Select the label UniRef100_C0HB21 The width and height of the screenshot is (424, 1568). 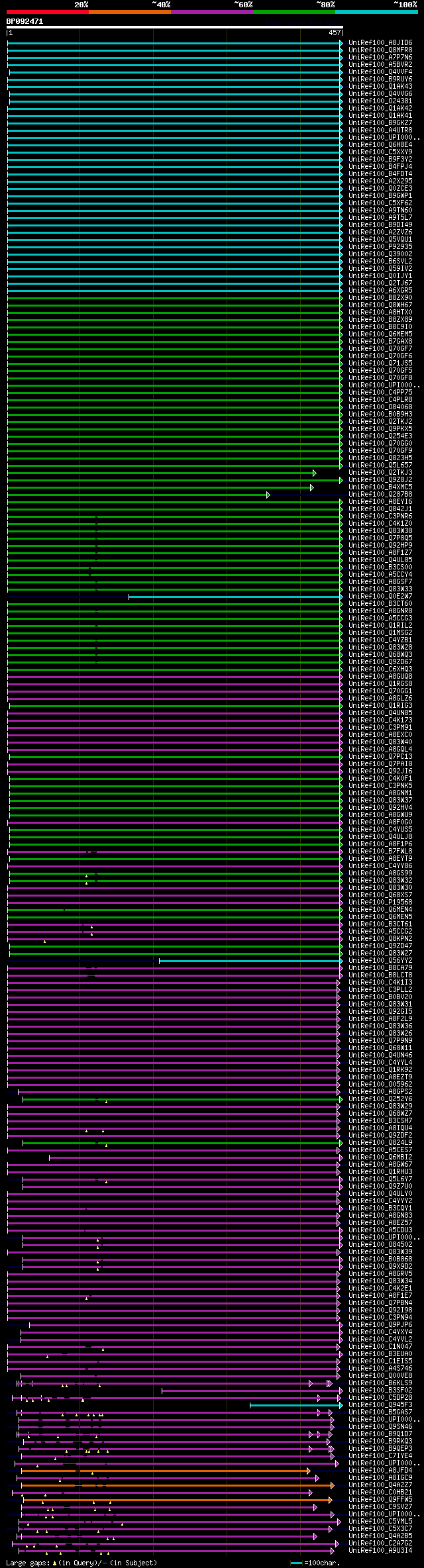point(380,1493)
